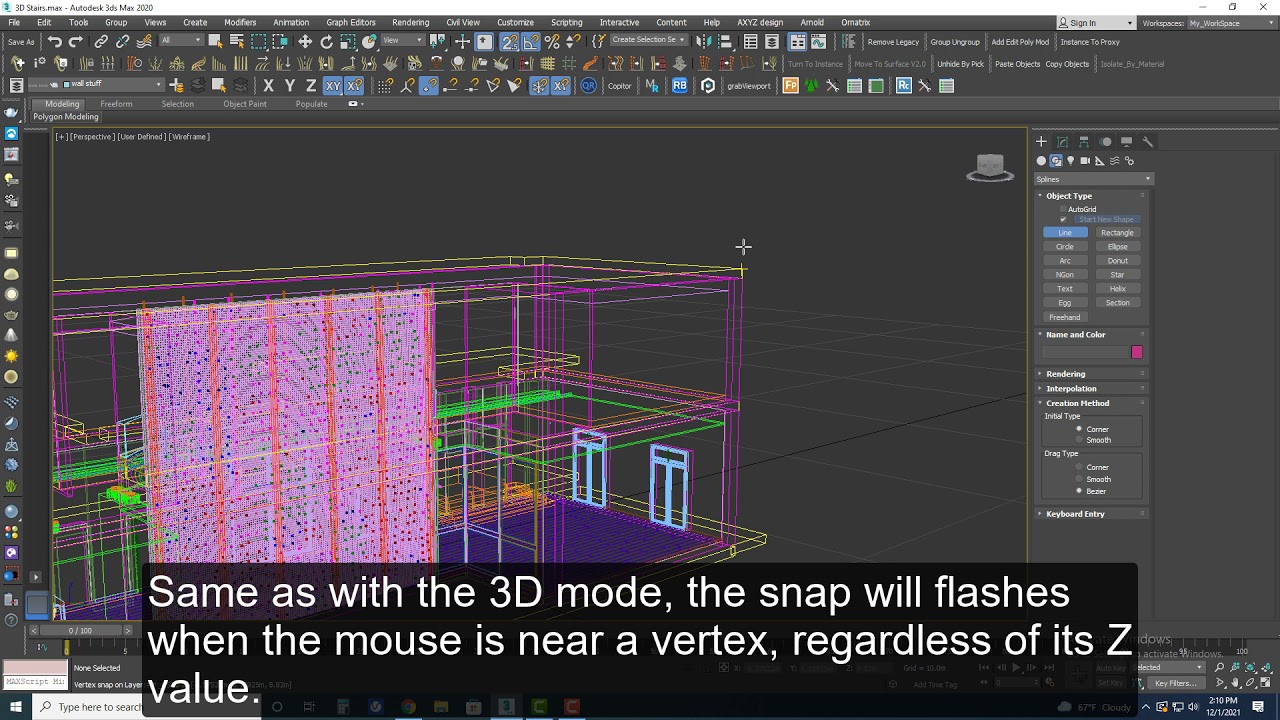
Task: Open the Hierarchy command panel tab
Action: tap(1084, 142)
